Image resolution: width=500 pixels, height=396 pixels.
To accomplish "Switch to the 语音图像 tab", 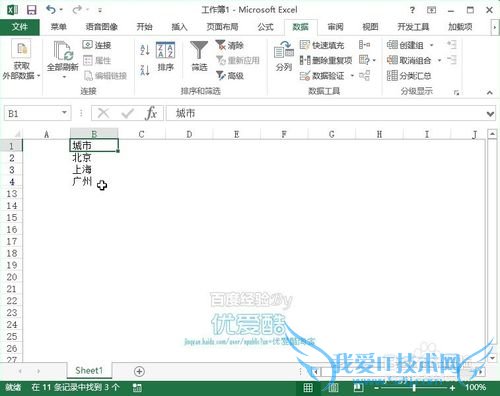I will 101,27.
